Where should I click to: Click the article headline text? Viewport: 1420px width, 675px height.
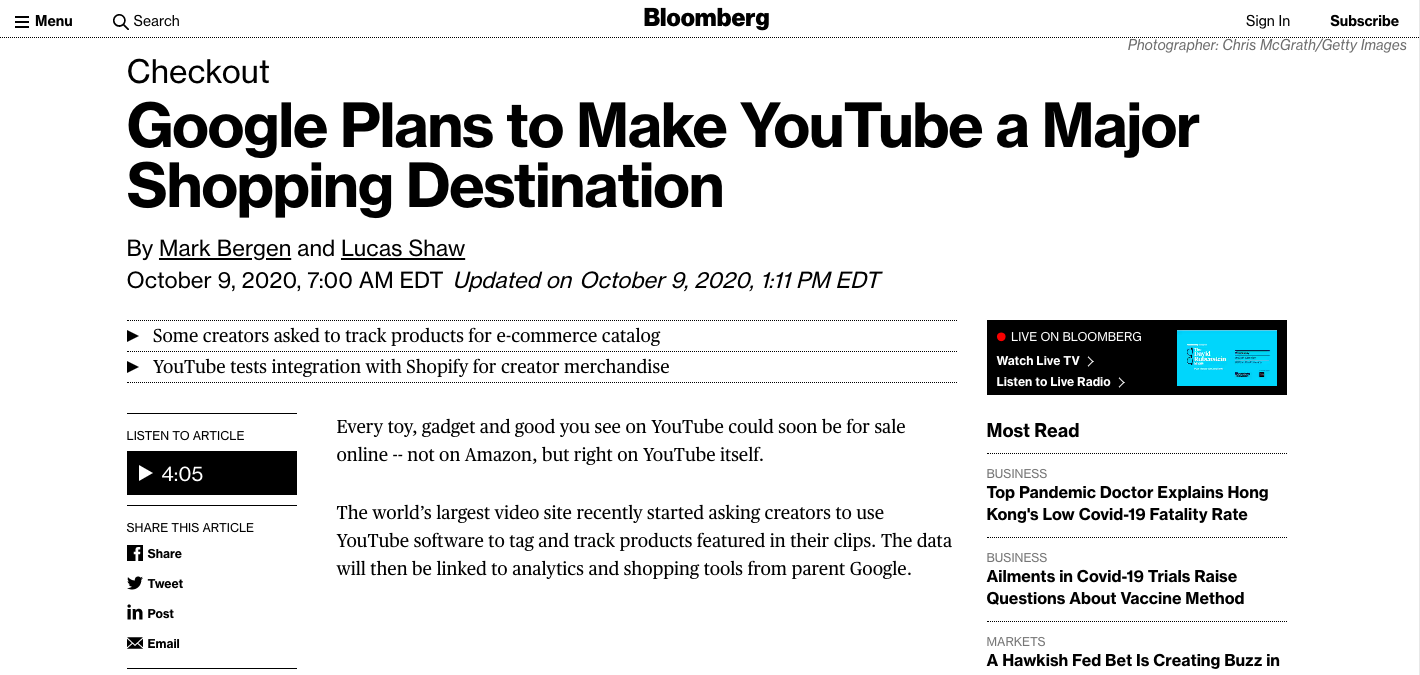coord(662,156)
